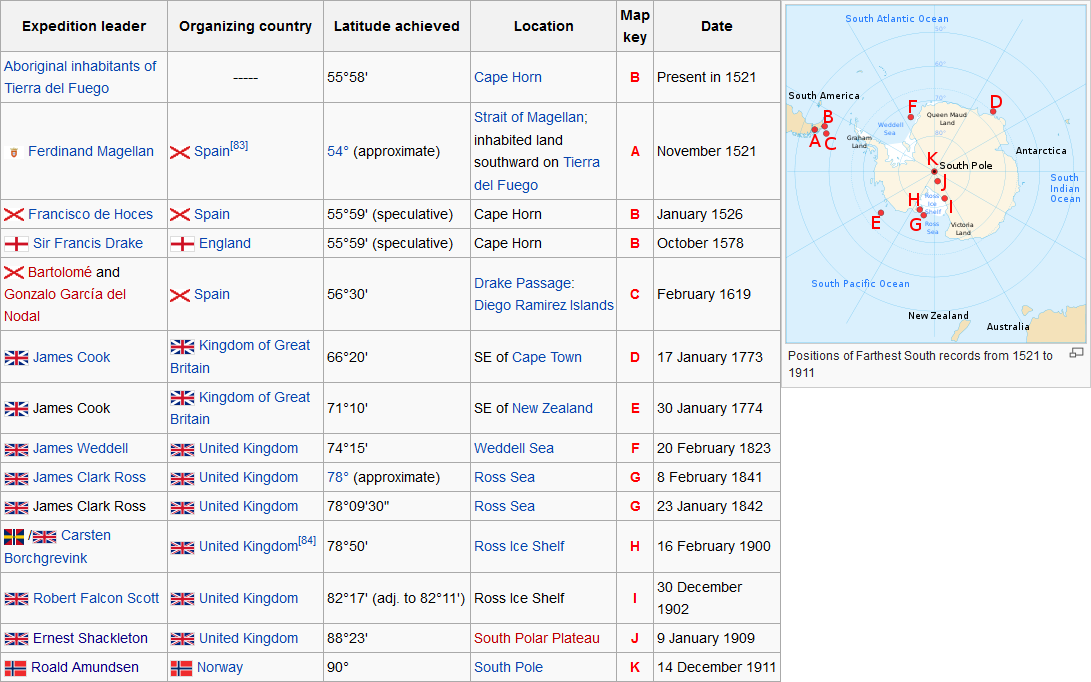
Task: Open the Antarctica Farthest South map image
Action: pyautogui.click(x=935, y=173)
